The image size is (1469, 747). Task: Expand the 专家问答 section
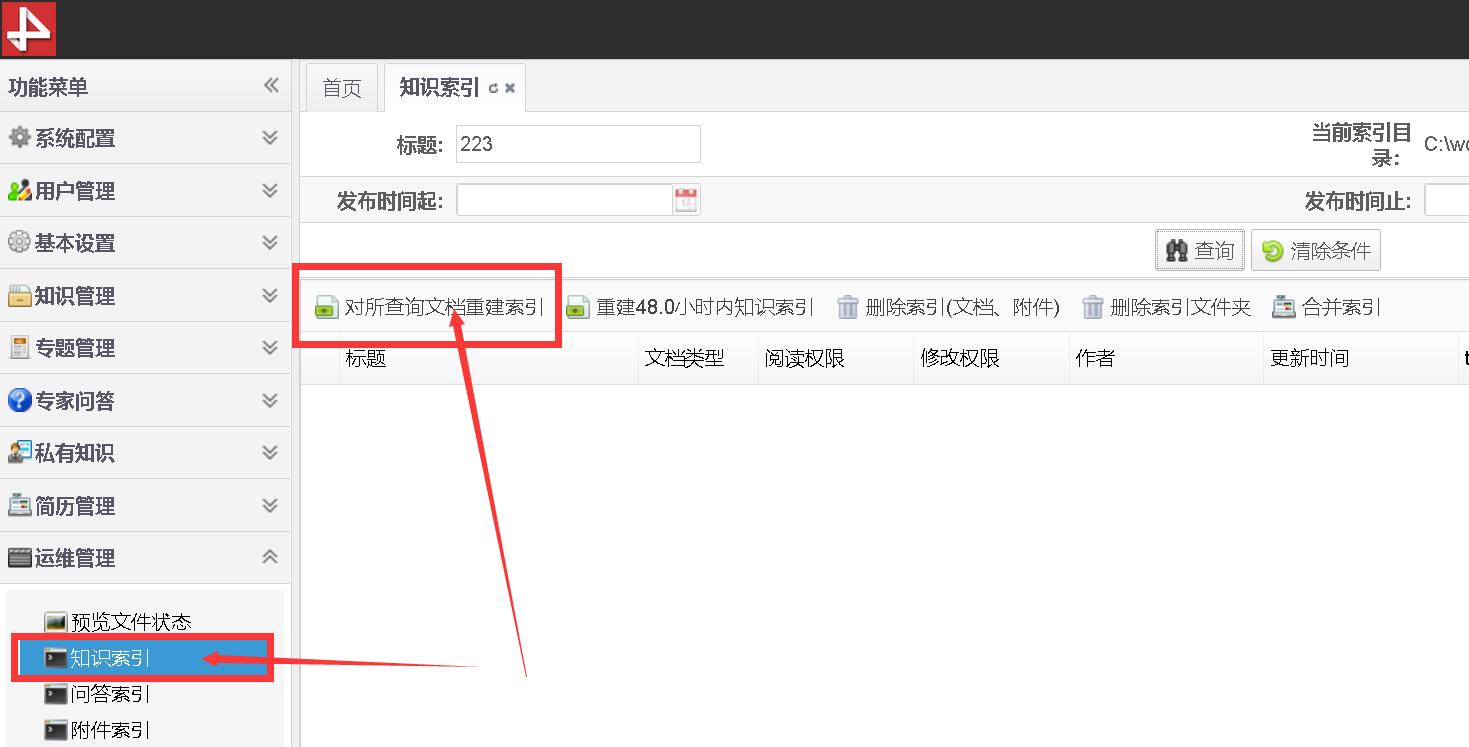tap(269, 400)
